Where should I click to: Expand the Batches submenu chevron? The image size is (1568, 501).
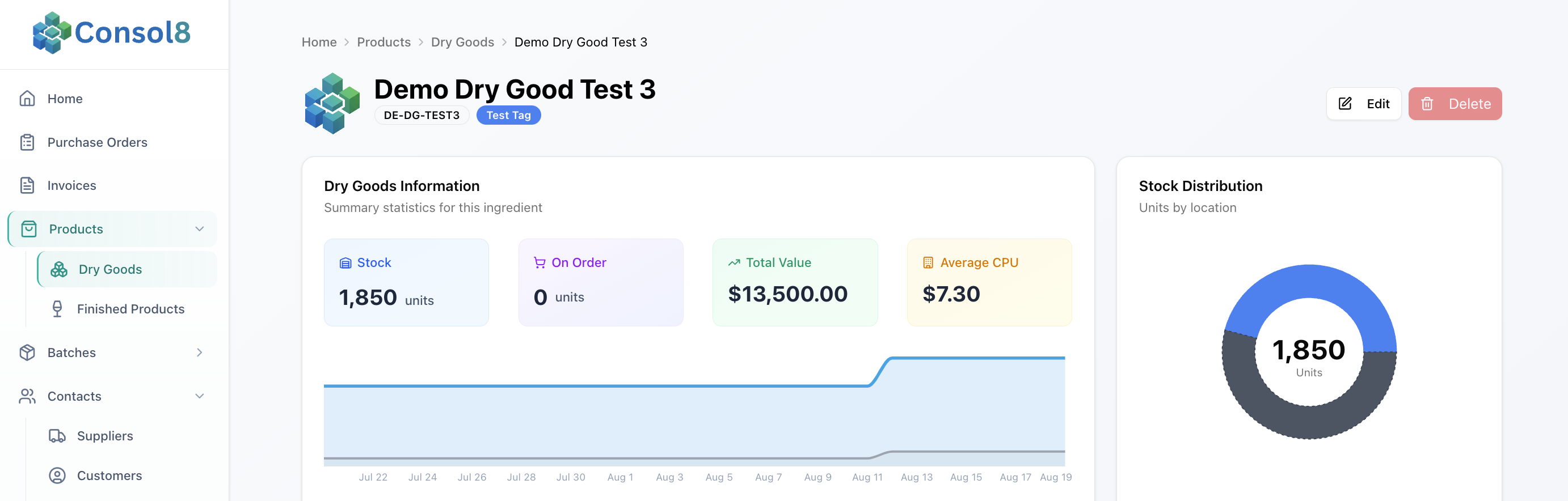coord(199,353)
